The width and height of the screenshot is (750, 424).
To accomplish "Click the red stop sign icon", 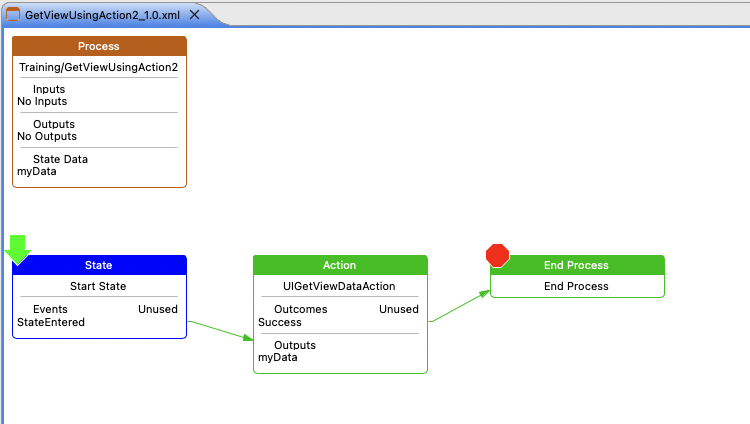I will tap(497, 256).
